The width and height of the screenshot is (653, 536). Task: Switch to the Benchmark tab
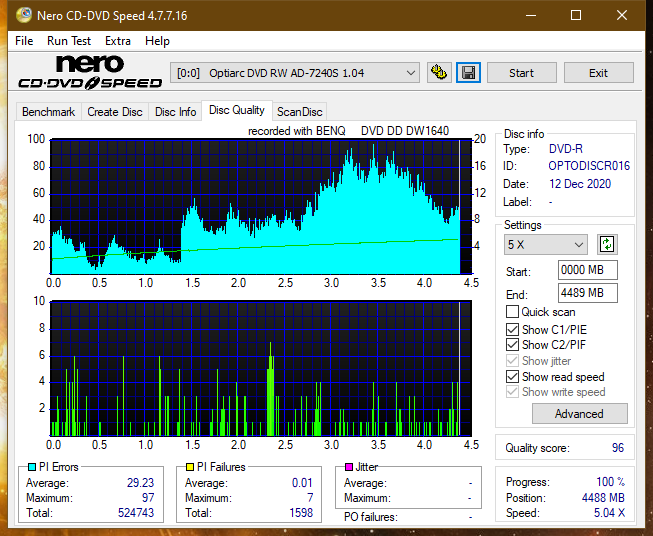(49, 112)
